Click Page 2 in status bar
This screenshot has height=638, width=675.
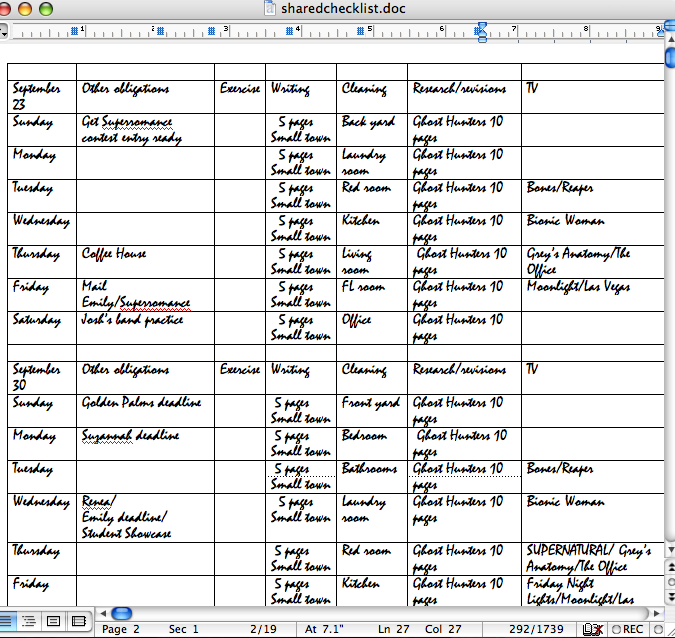coord(121,629)
